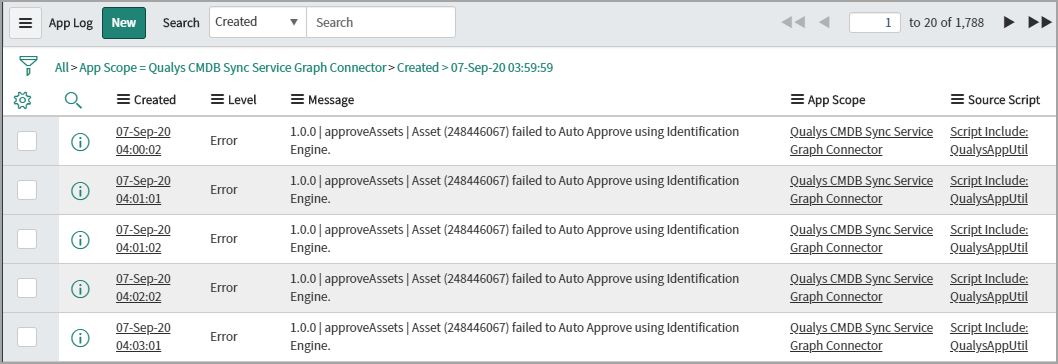The image size is (1058, 364).
Task: Go to the previous page of results
Action: (824, 22)
